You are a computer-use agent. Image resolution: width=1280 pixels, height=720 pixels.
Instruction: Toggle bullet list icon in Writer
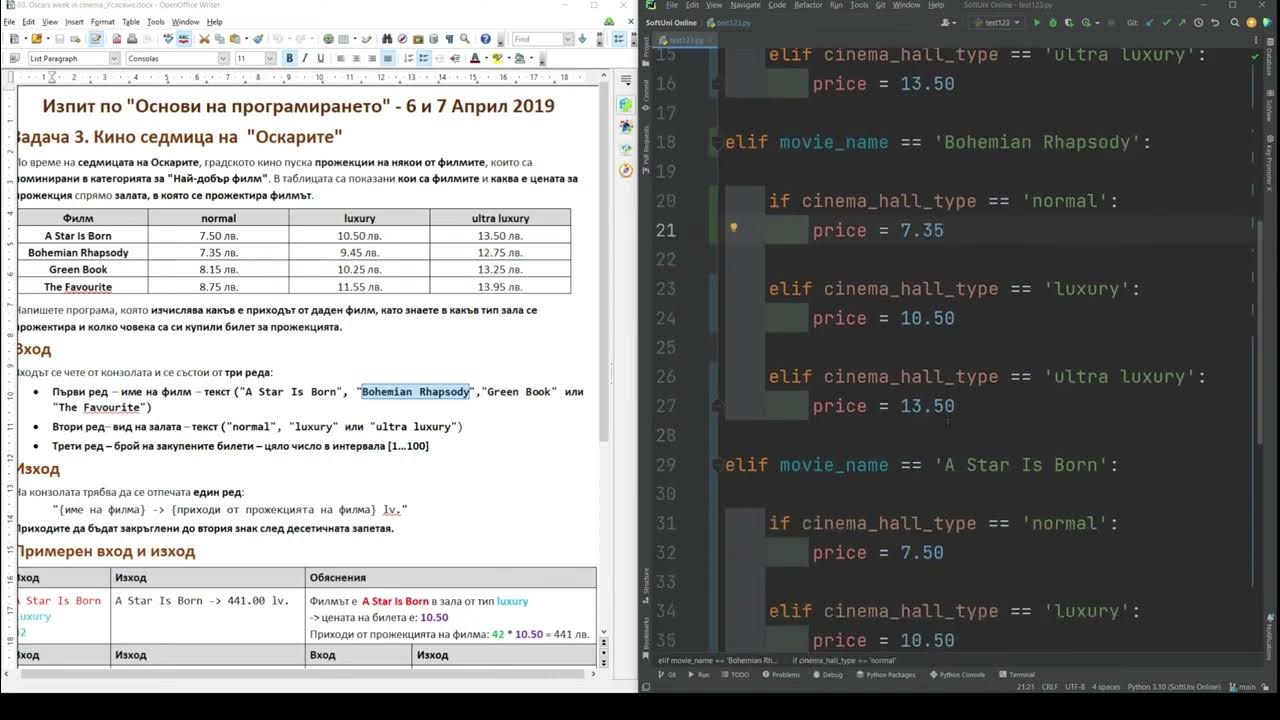click(424, 58)
